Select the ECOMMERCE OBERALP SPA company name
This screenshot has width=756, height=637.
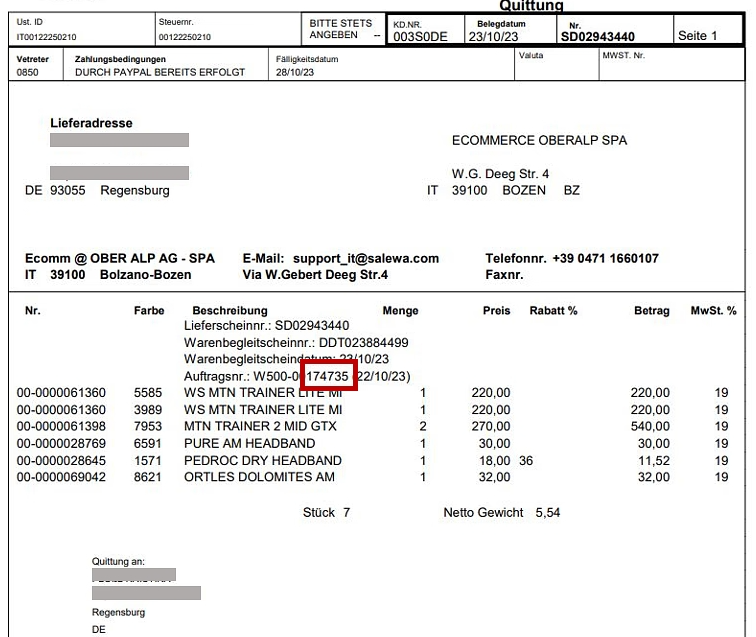[539, 141]
